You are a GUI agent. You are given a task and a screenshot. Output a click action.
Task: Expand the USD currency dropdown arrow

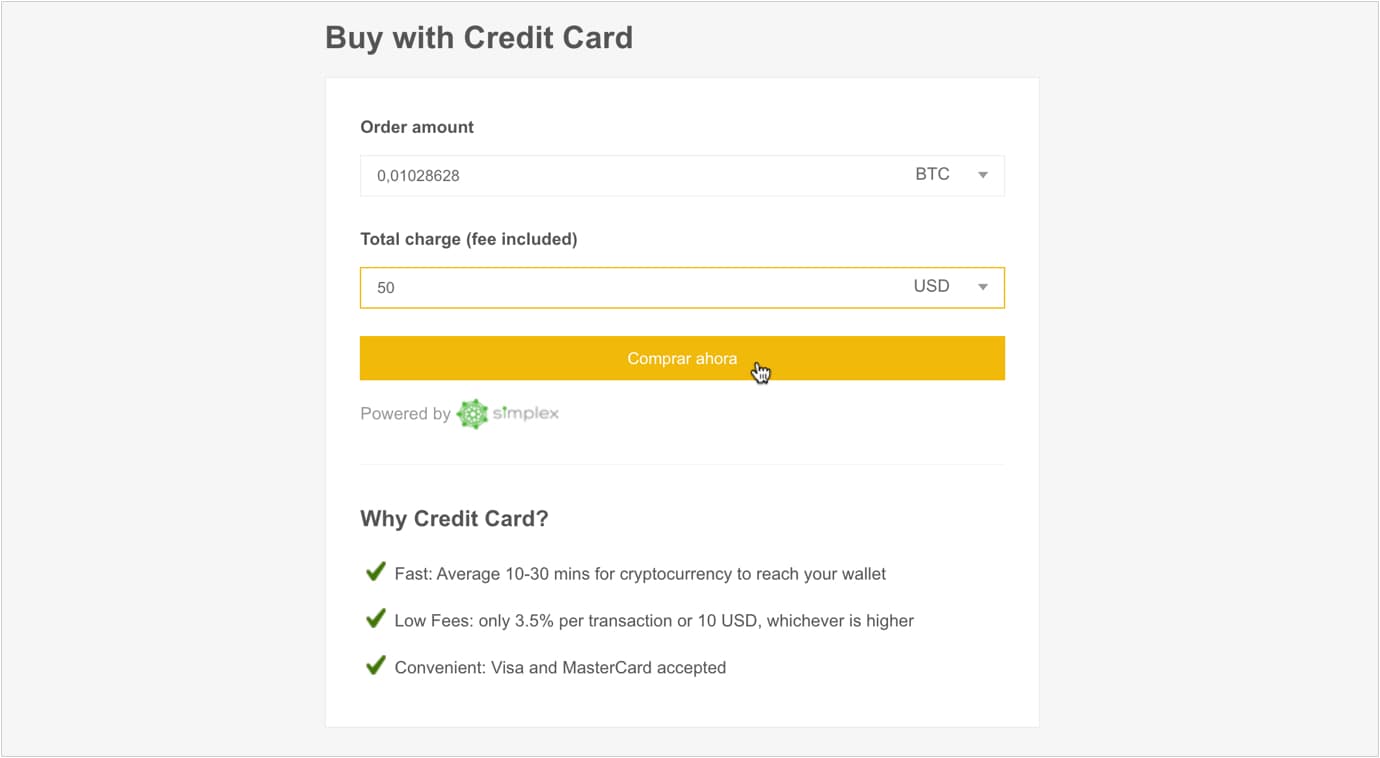tap(983, 287)
